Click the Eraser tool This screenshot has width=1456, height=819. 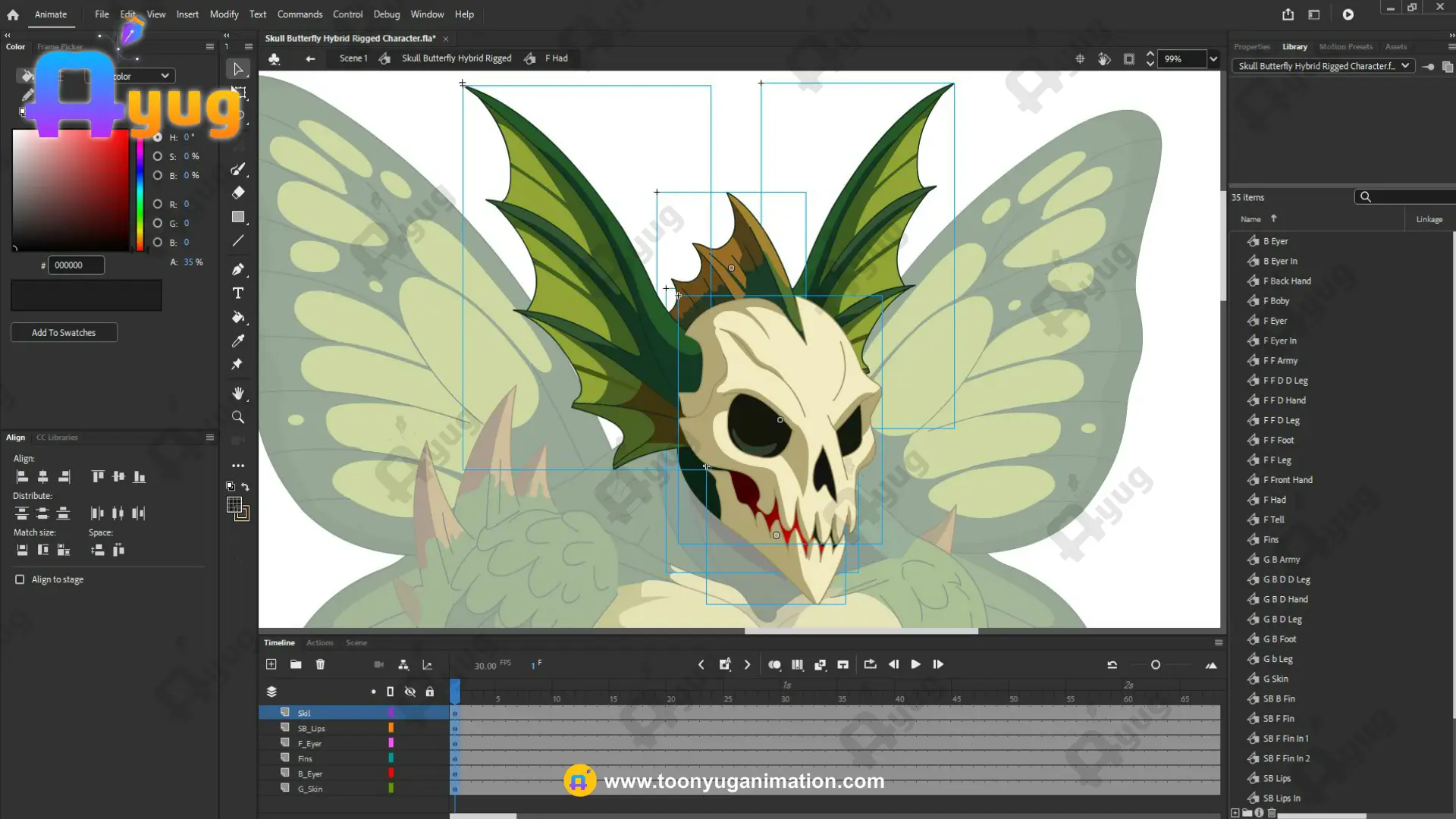coord(238,193)
